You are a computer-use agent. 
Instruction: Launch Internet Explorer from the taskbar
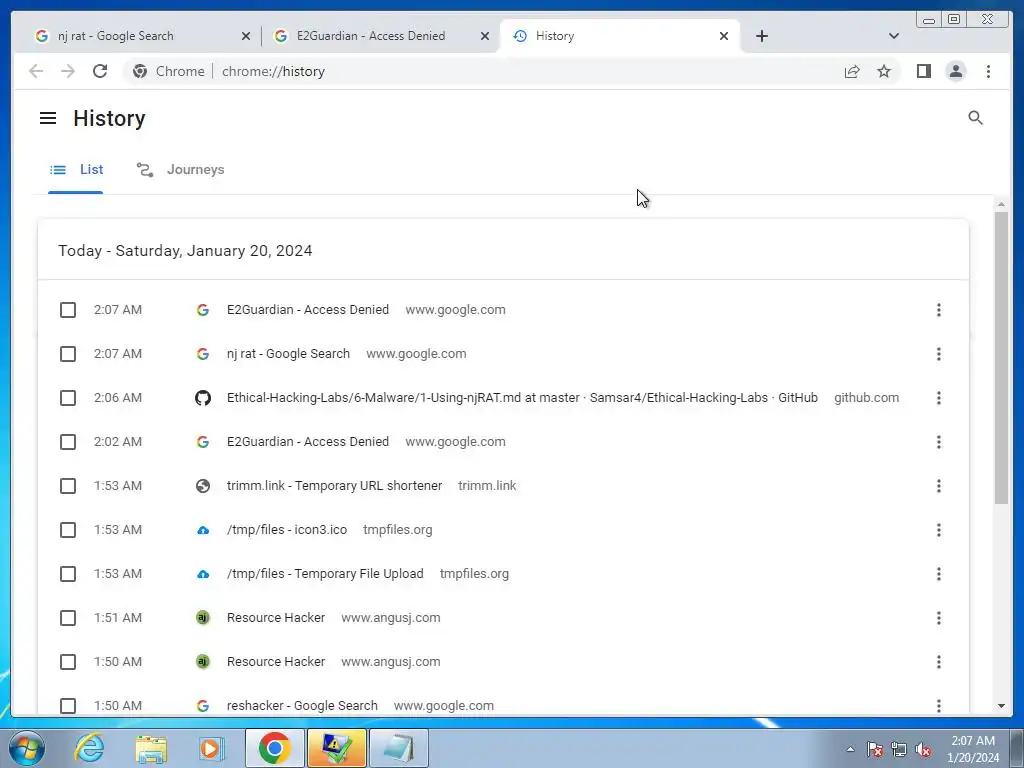tap(89, 748)
